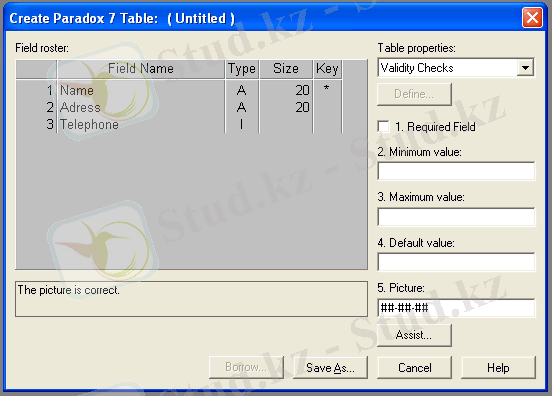552x396 pixels.
Task: Click the Field Name column header
Action: point(141,69)
